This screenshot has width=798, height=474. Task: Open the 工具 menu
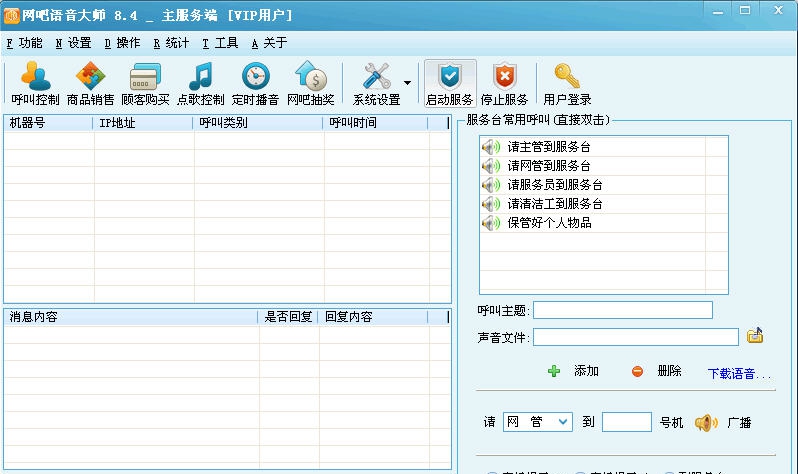pyautogui.click(x=220, y=43)
